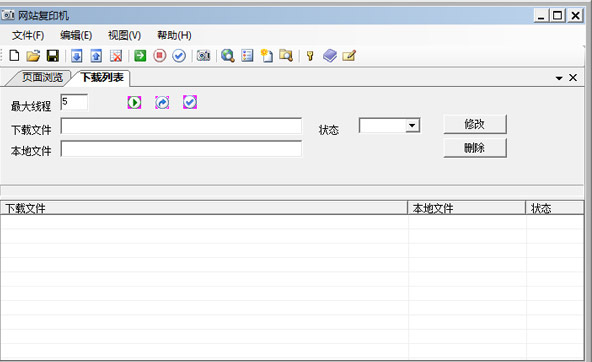
Task: Open the checklist options toolbar icon
Action: [247, 56]
